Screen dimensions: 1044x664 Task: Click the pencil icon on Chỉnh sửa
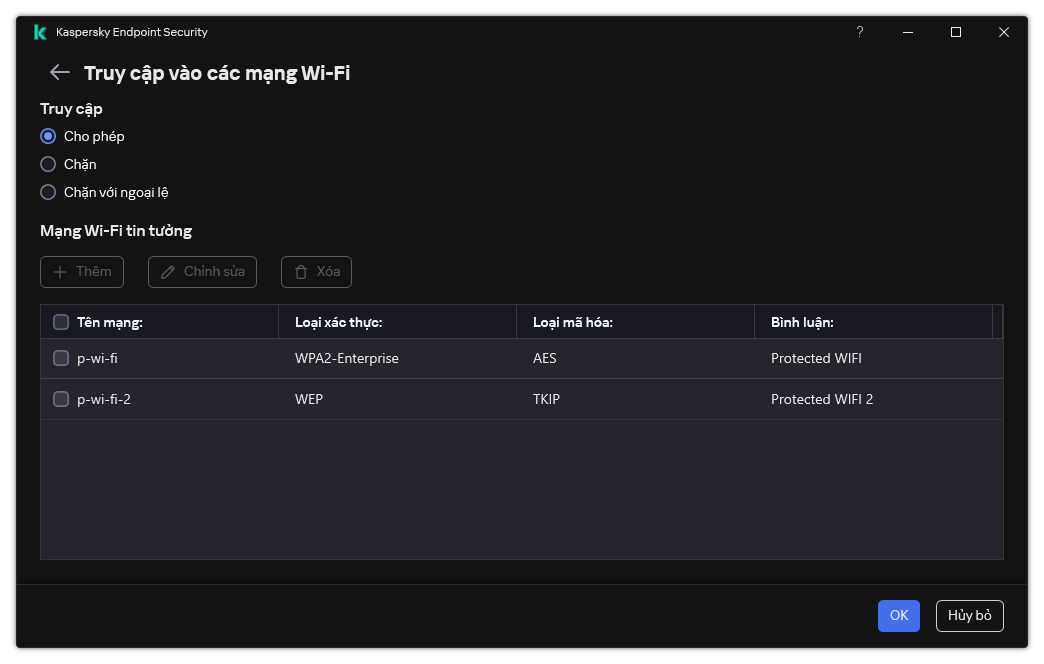pyautogui.click(x=167, y=272)
